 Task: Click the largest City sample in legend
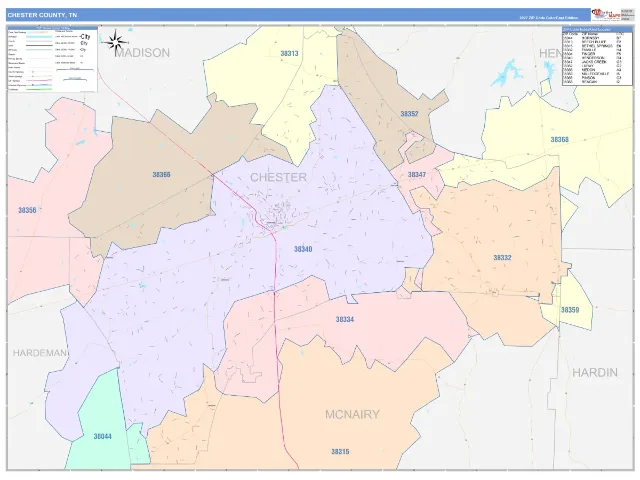click(85, 37)
